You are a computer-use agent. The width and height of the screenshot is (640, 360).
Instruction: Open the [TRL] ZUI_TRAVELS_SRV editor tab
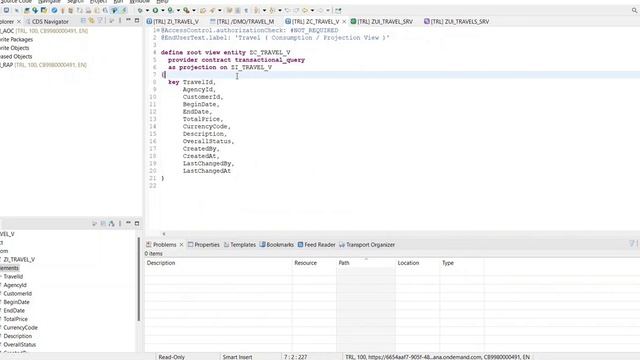pyautogui.click(x=456, y=22)
